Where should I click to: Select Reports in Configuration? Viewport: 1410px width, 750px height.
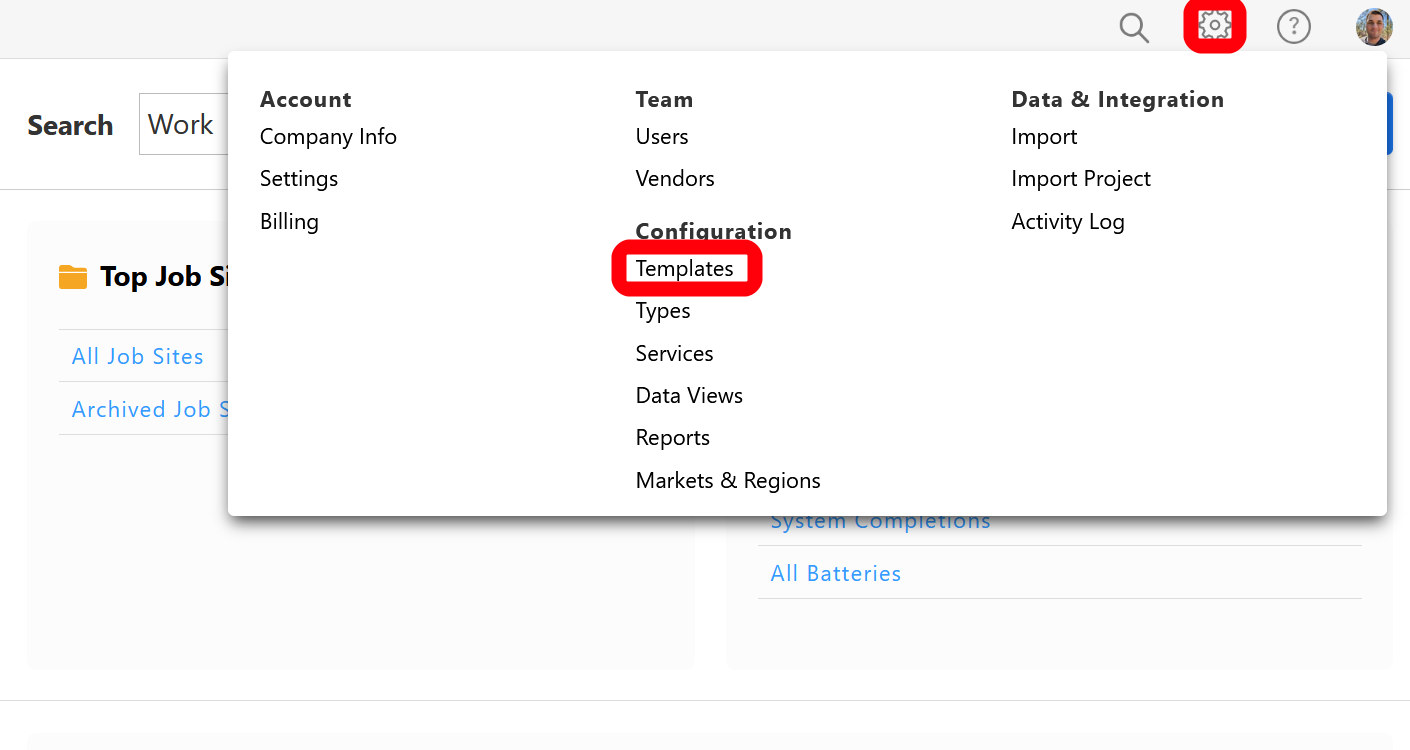click(673, 438)
